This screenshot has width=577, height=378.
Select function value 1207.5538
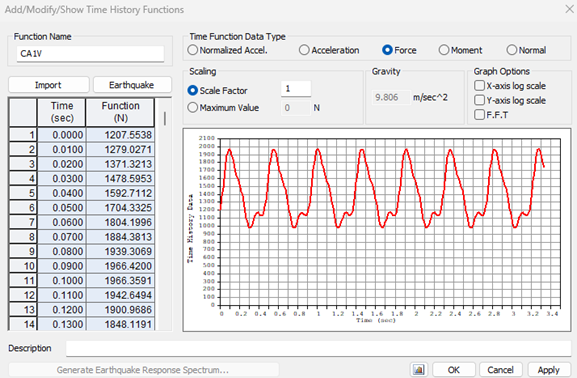120,135
